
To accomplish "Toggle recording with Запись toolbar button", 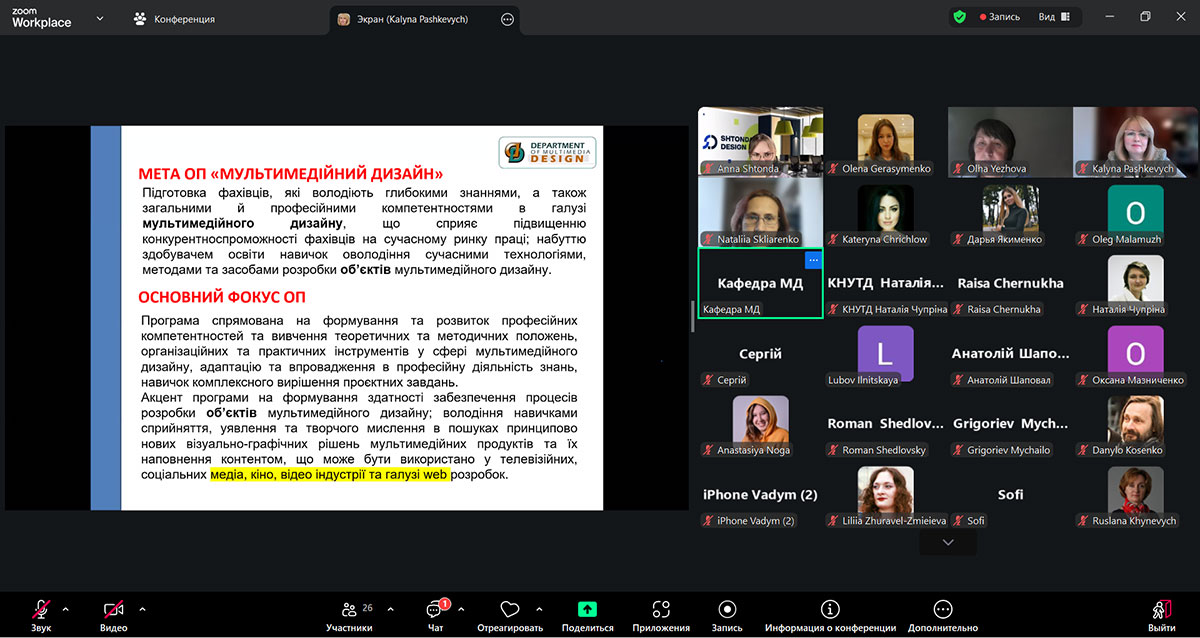I will 727,609.
